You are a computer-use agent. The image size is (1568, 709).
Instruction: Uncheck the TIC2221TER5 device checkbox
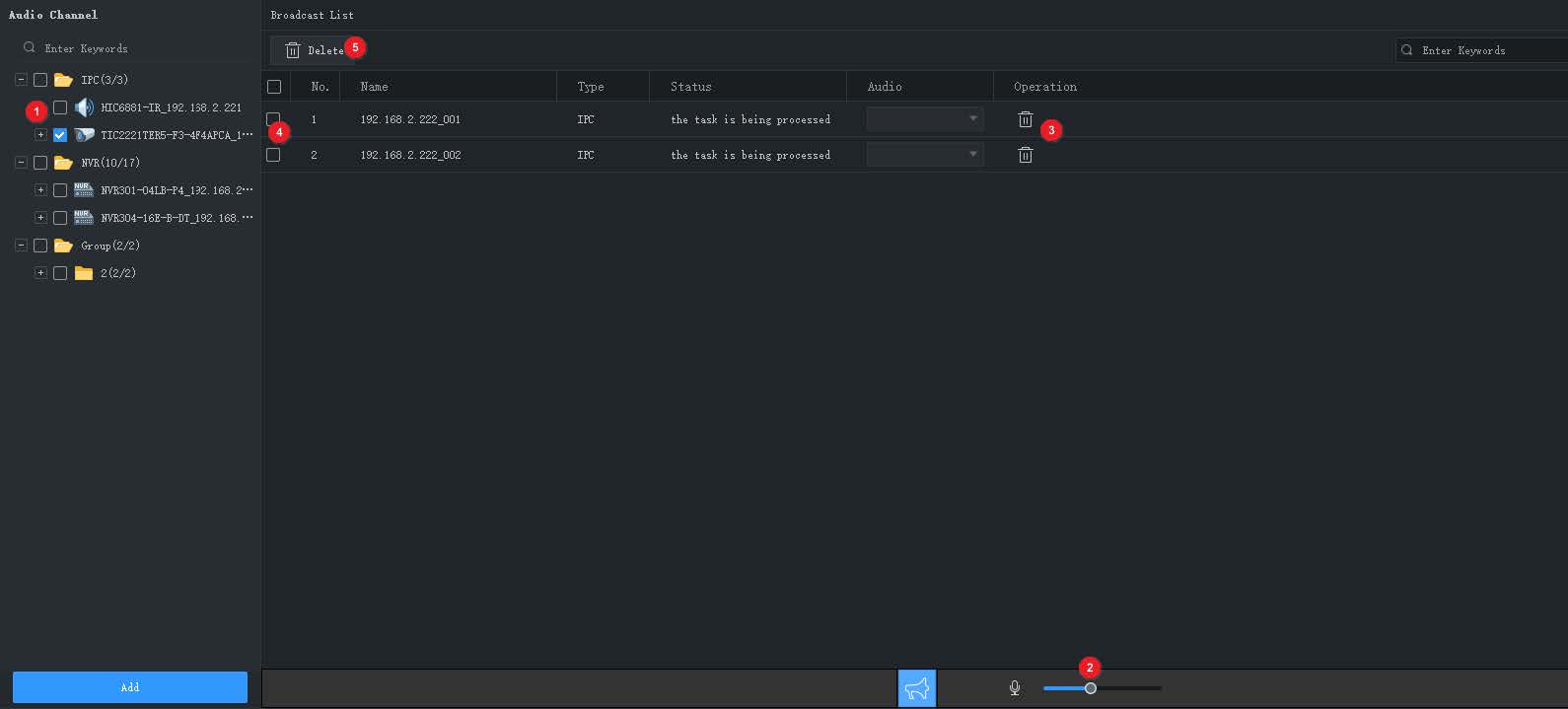point(60,135)
